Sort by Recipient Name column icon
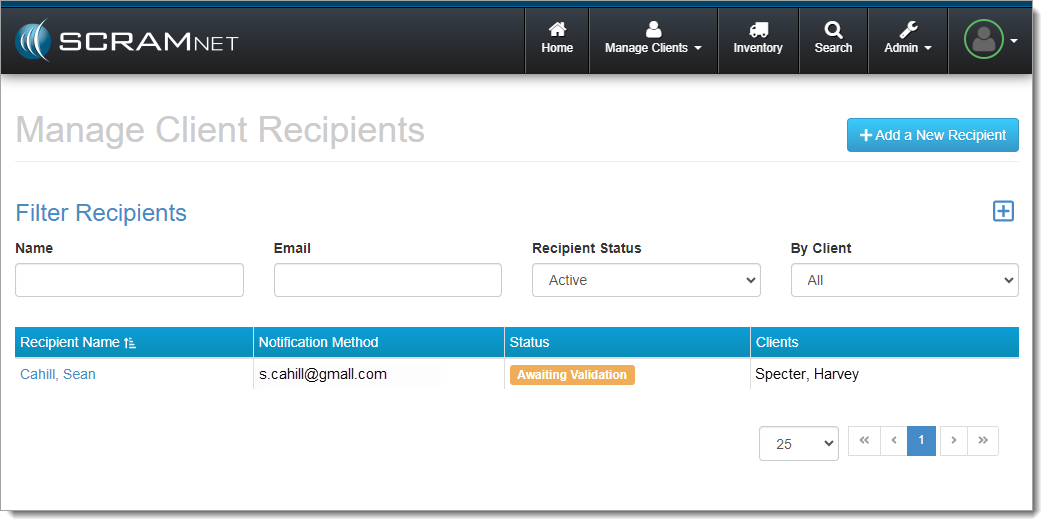Screen dimensions: 1048x526 [x=130, y=343]
